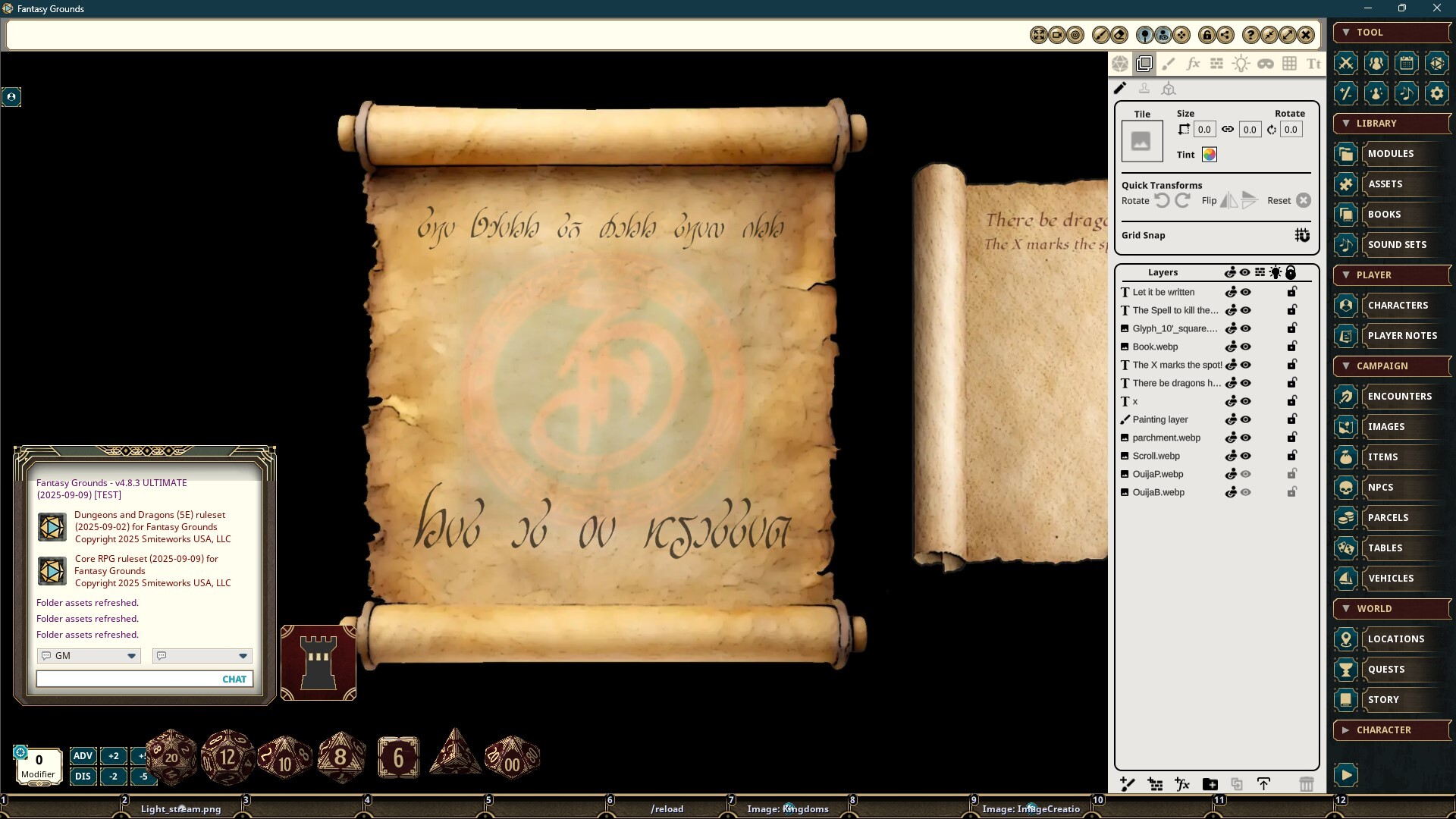Open the Tint color picker swatch
Screen dimensions: 1456x819
[1208, 155]
